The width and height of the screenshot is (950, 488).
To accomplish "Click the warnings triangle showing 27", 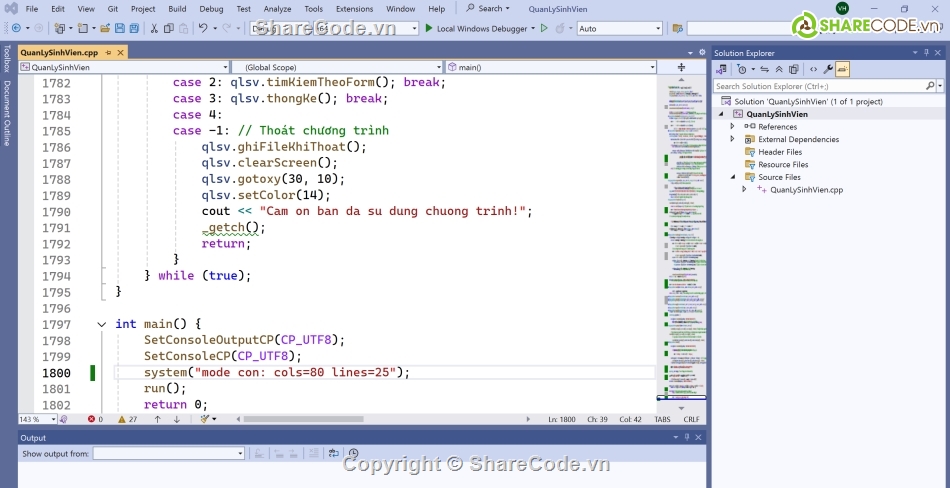I will [122, 419].
